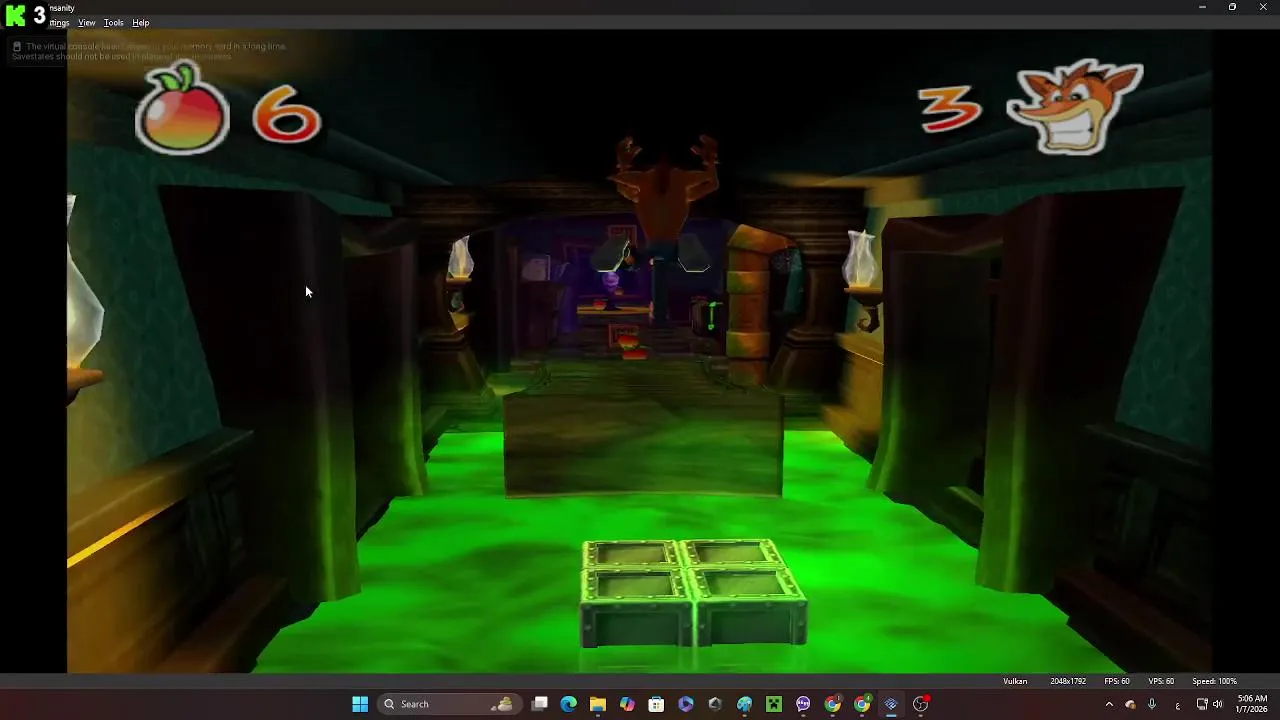This screenshot has width=1280, height=720.
Task: Open the OBS icon with red dot
Action: pos(921,704)
